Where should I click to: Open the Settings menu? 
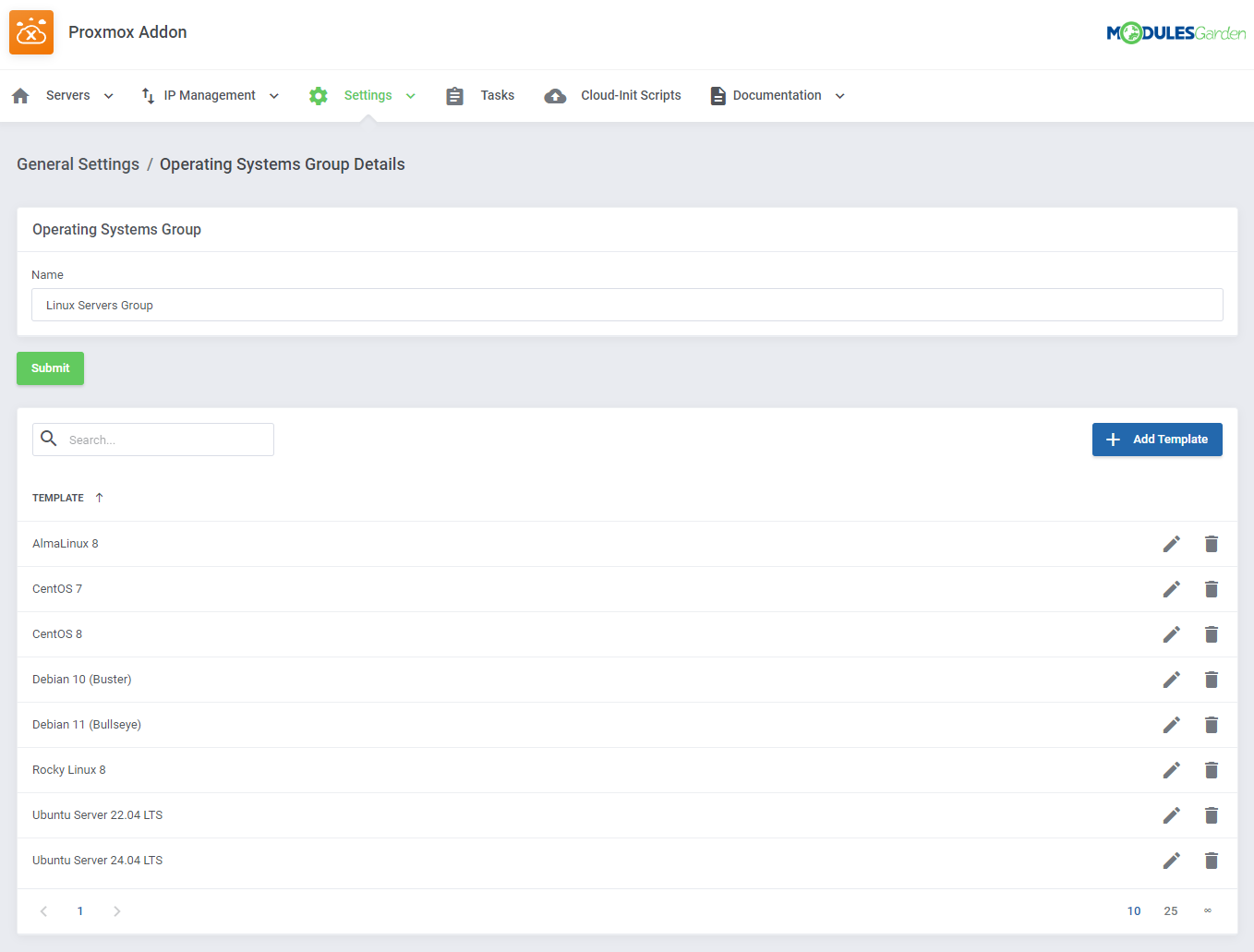[368, 96]
